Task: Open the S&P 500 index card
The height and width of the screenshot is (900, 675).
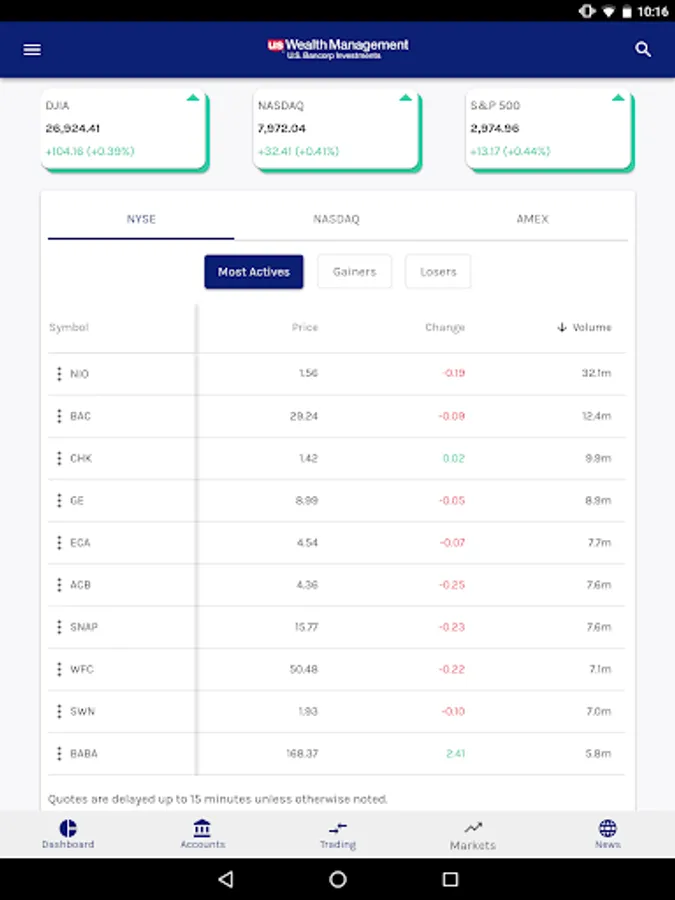Action: pos(548,129)
